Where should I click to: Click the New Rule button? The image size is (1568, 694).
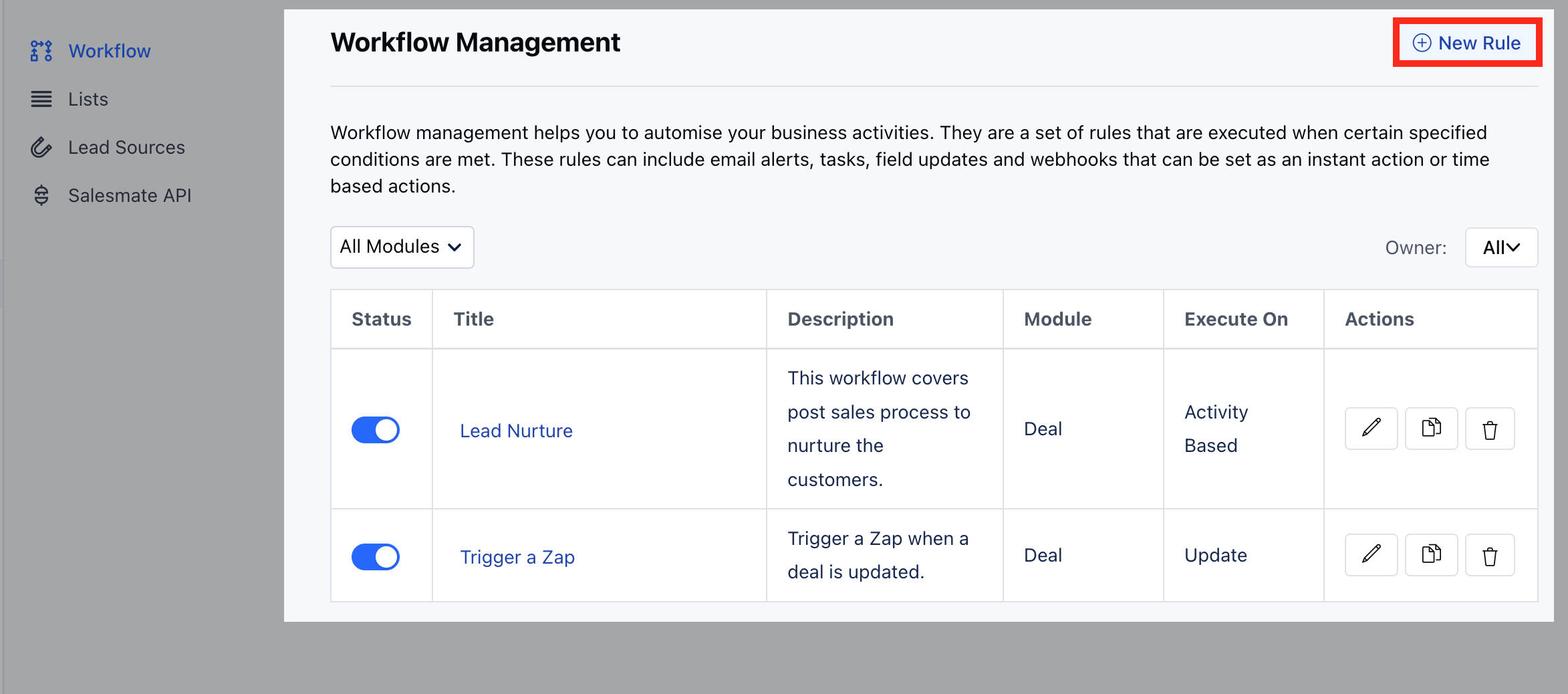click(1467, 42)
